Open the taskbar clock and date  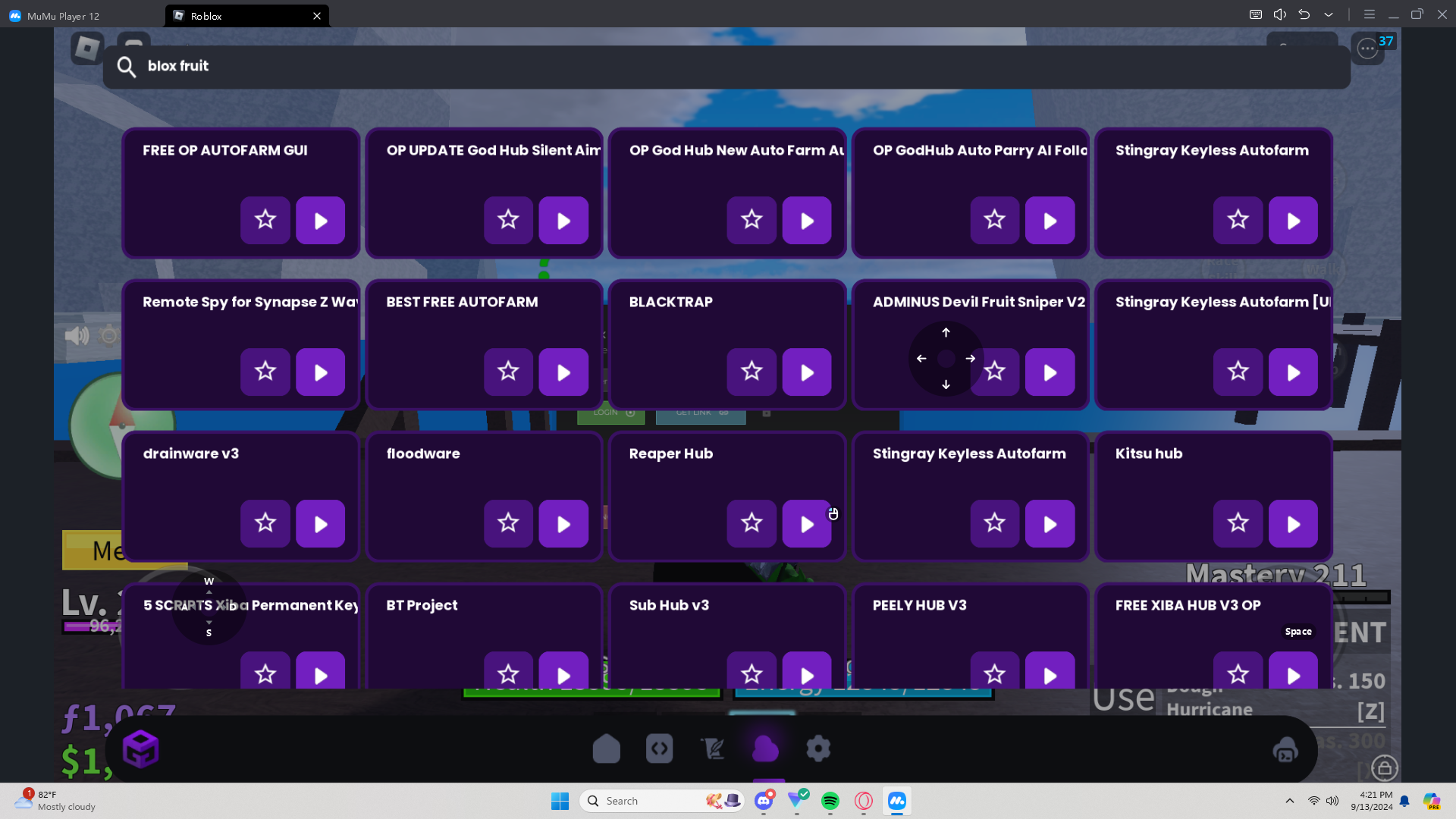1372,801
